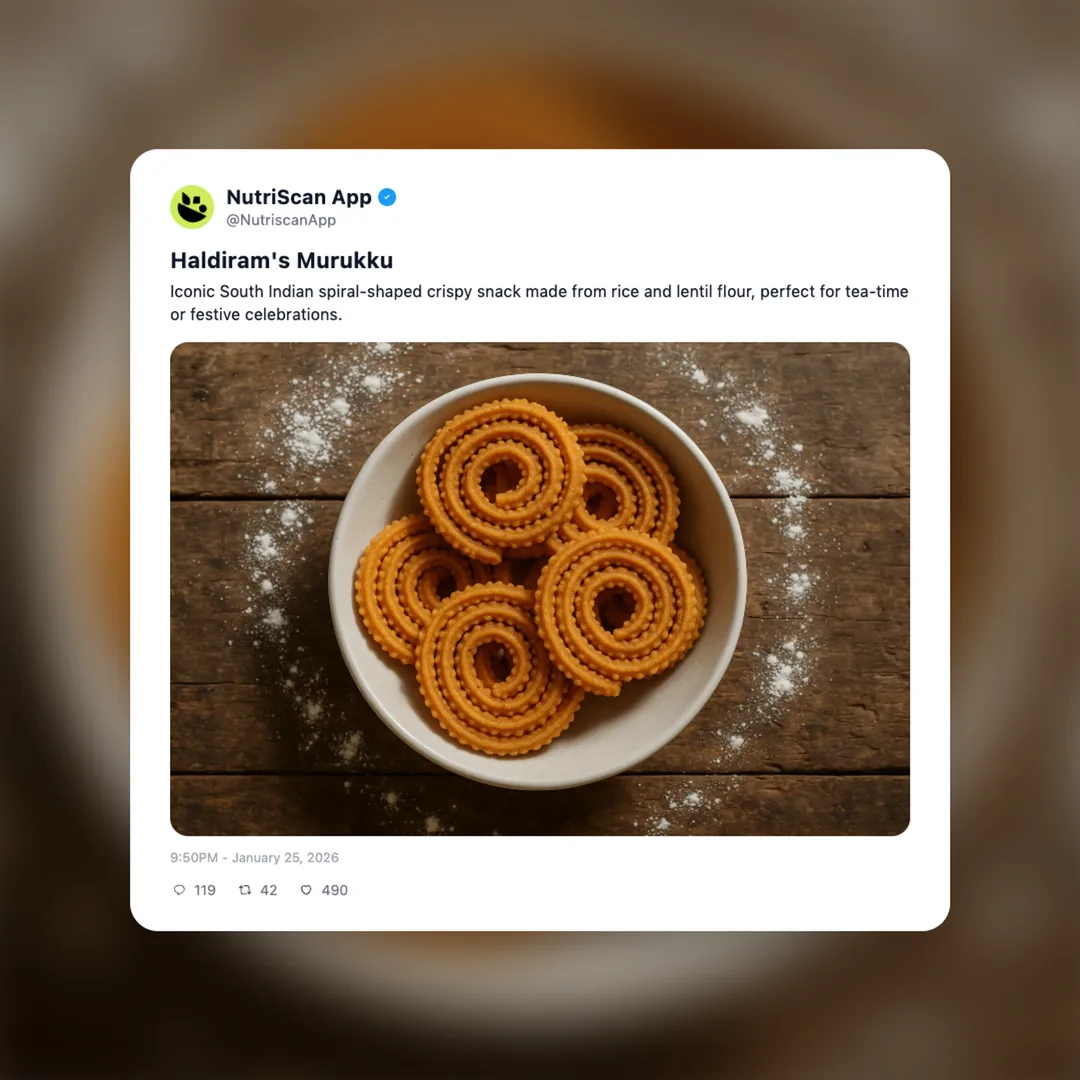Toggle the verified checkmark tooltip
This screenshot has height=1080, width=1080.
[x=387, y=197]
